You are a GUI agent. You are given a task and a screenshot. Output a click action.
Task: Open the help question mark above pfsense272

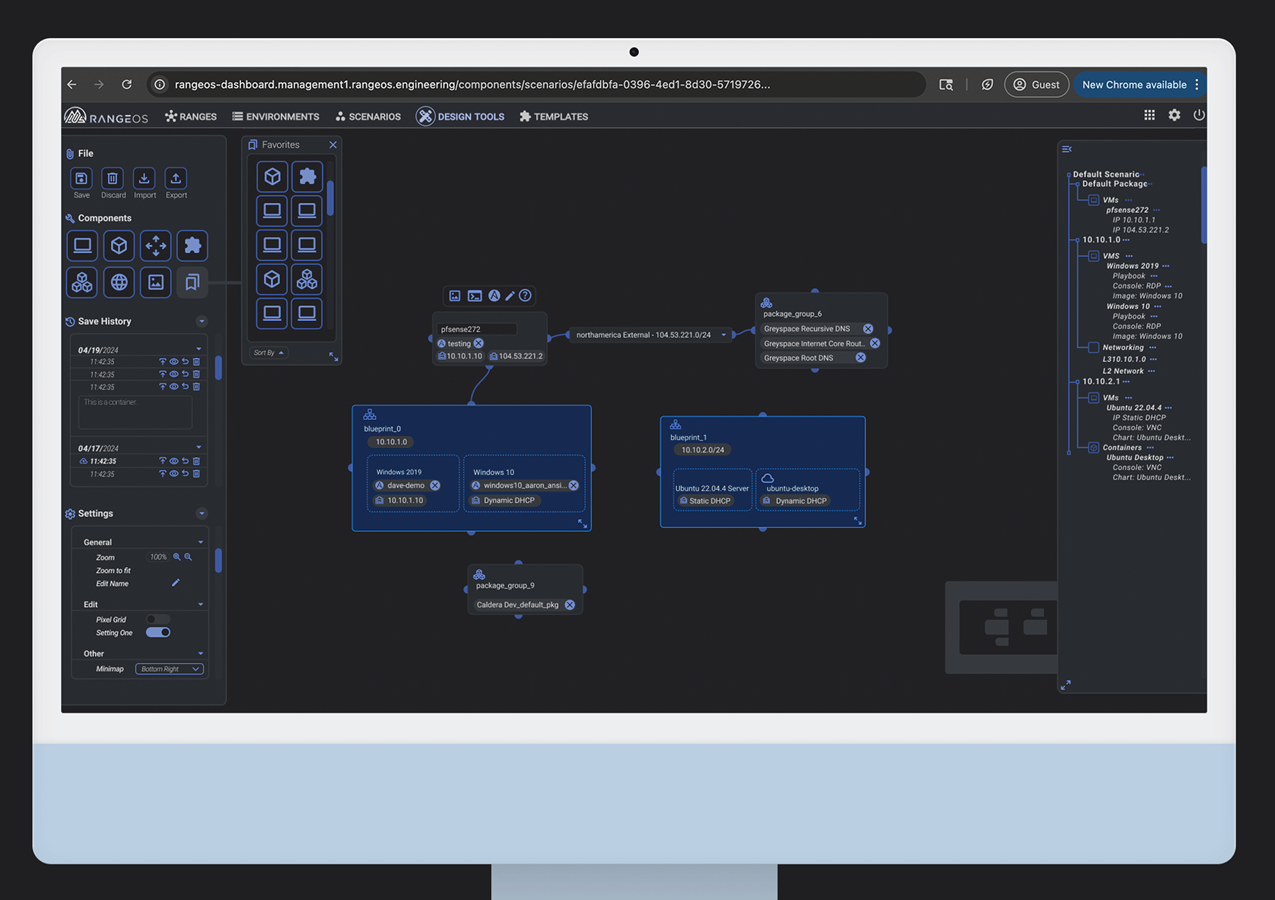[x=525, y=296]
